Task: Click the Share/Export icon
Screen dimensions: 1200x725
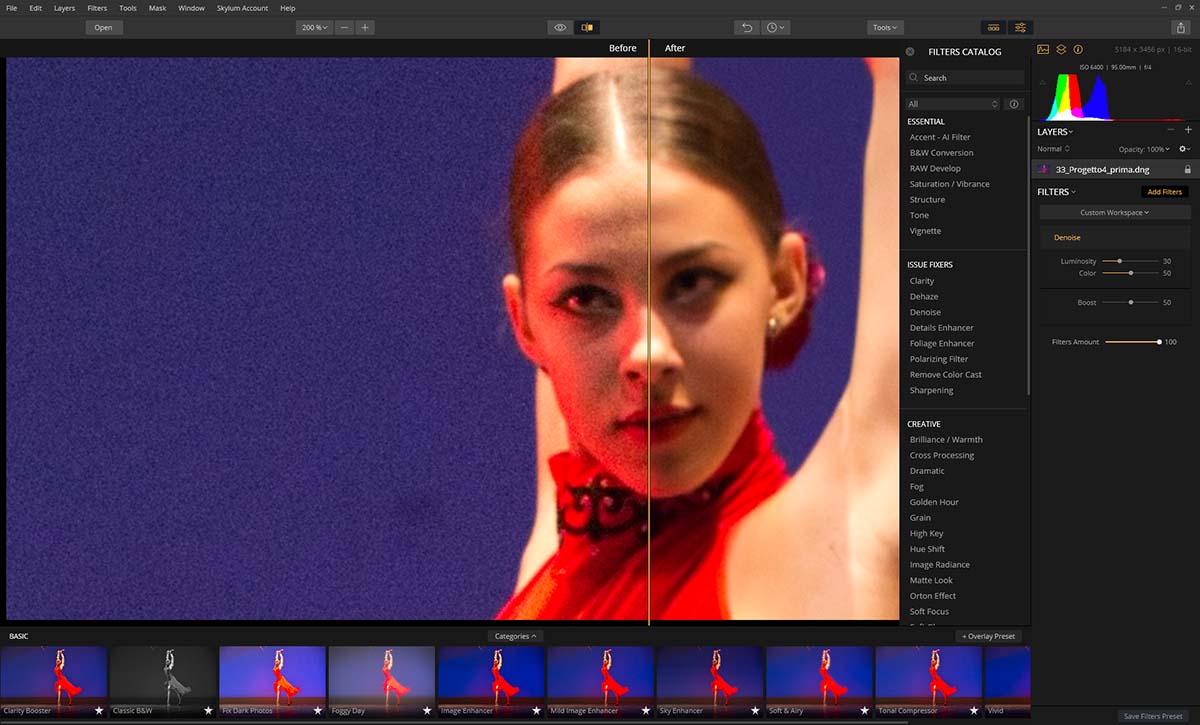Action: [x=1181, y=28]
